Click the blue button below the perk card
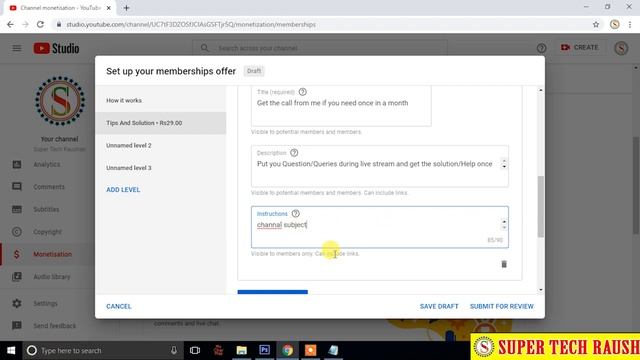 (273, 292)
